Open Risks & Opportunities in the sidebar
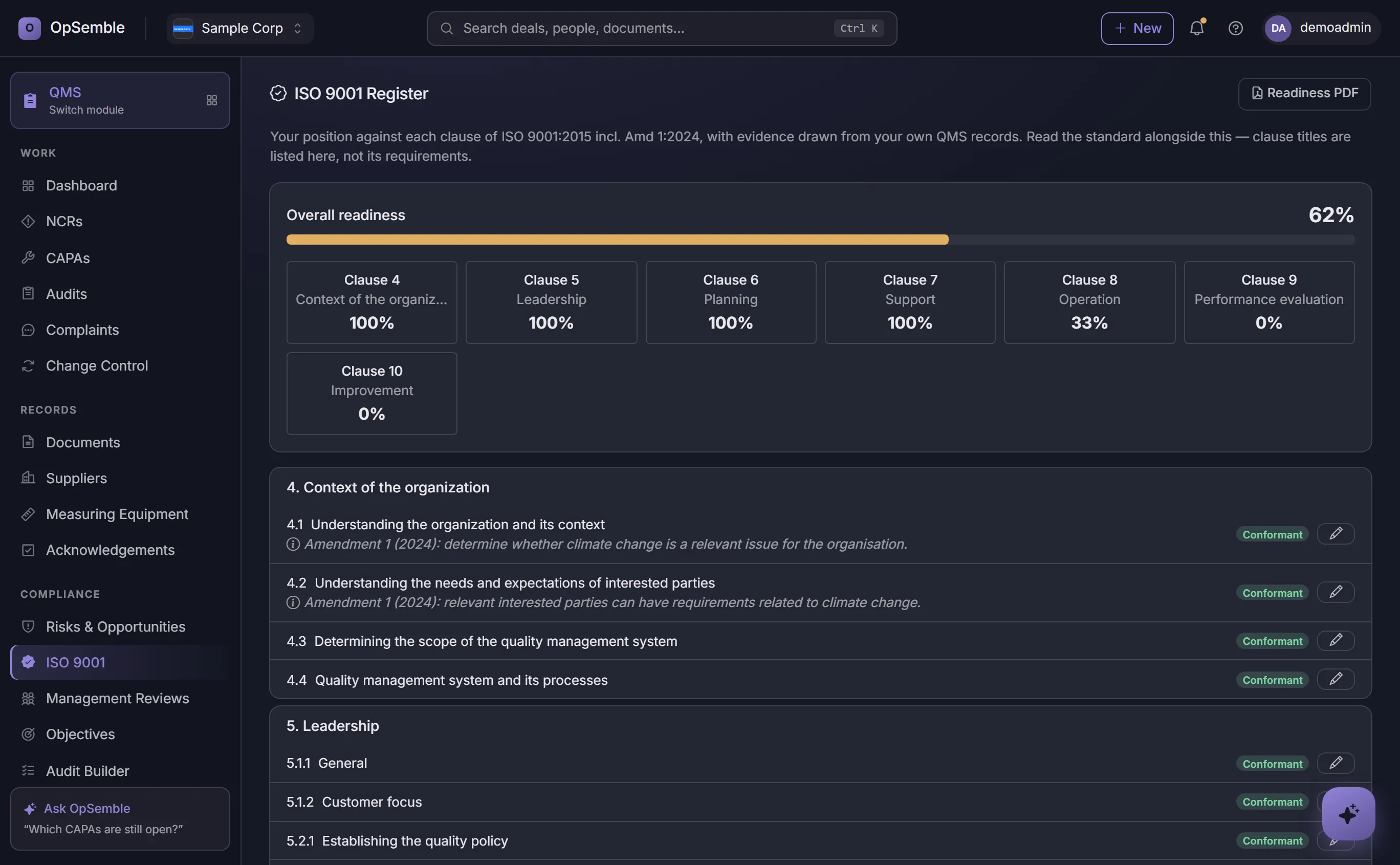Screen dimensions: 1400x865 click(120, 627)
